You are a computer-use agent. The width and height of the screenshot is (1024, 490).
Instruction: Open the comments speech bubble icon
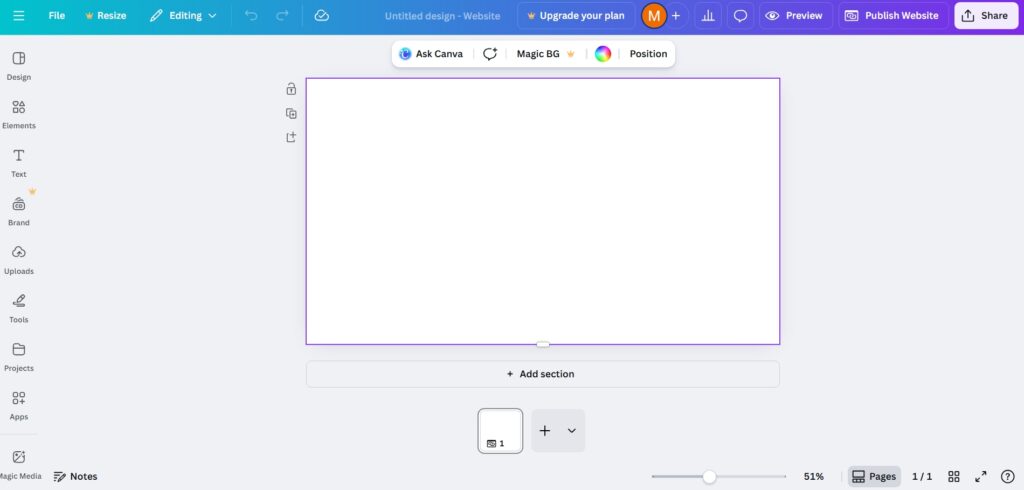(740, 16)
